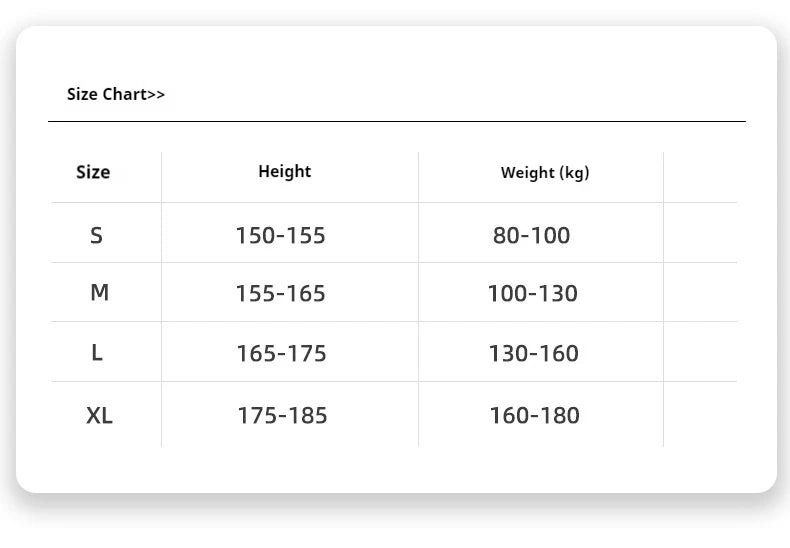Click the empty cell right of 160-180

click(700, 414)
